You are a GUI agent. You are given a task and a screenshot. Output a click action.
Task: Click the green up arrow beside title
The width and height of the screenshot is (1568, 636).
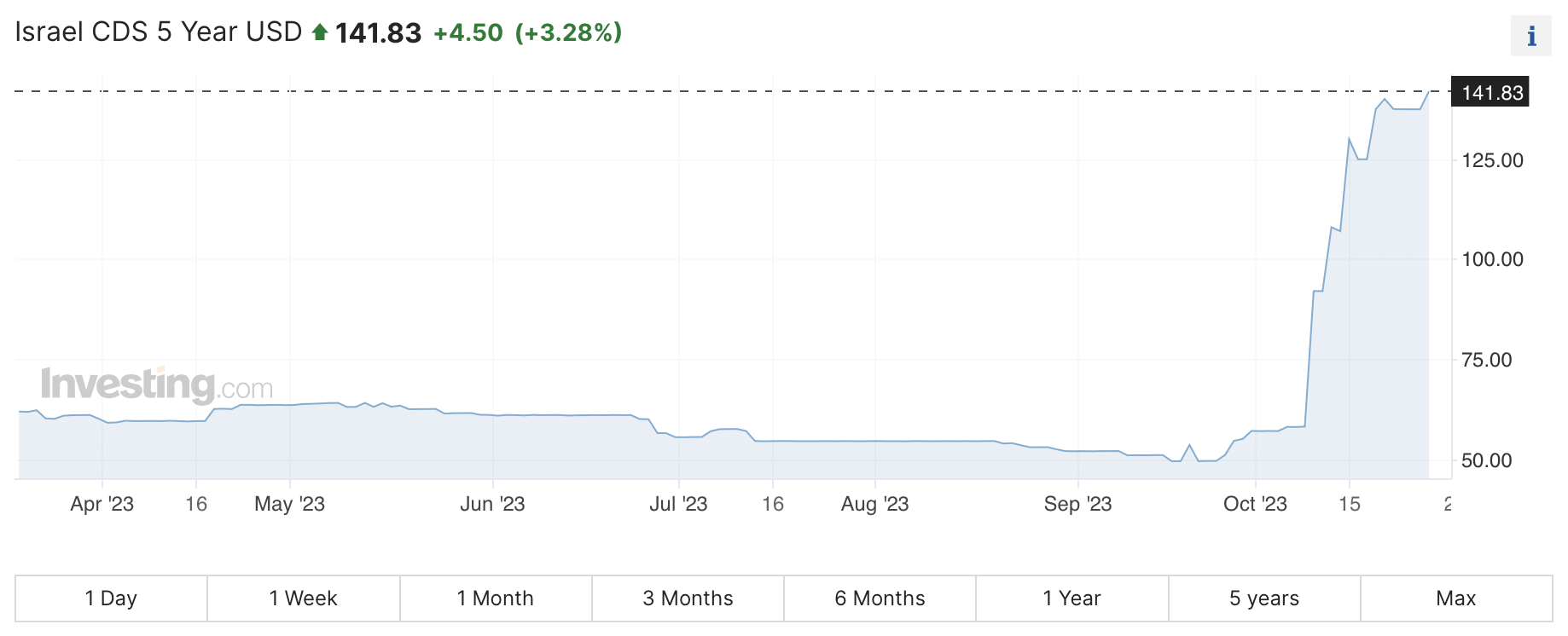tap(320, 32)
